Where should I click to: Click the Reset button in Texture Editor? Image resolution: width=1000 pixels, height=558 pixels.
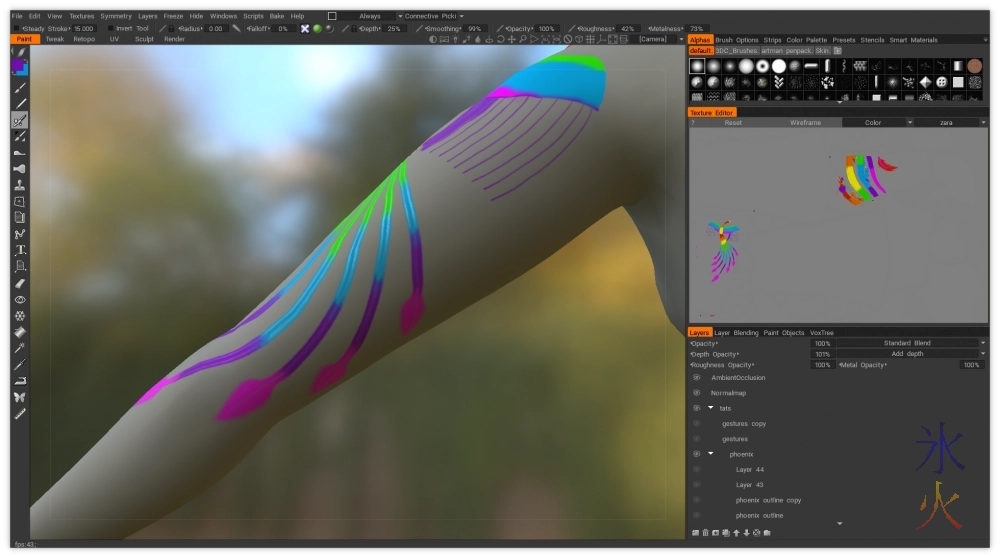pyautogui.click(x=733, y=122)
